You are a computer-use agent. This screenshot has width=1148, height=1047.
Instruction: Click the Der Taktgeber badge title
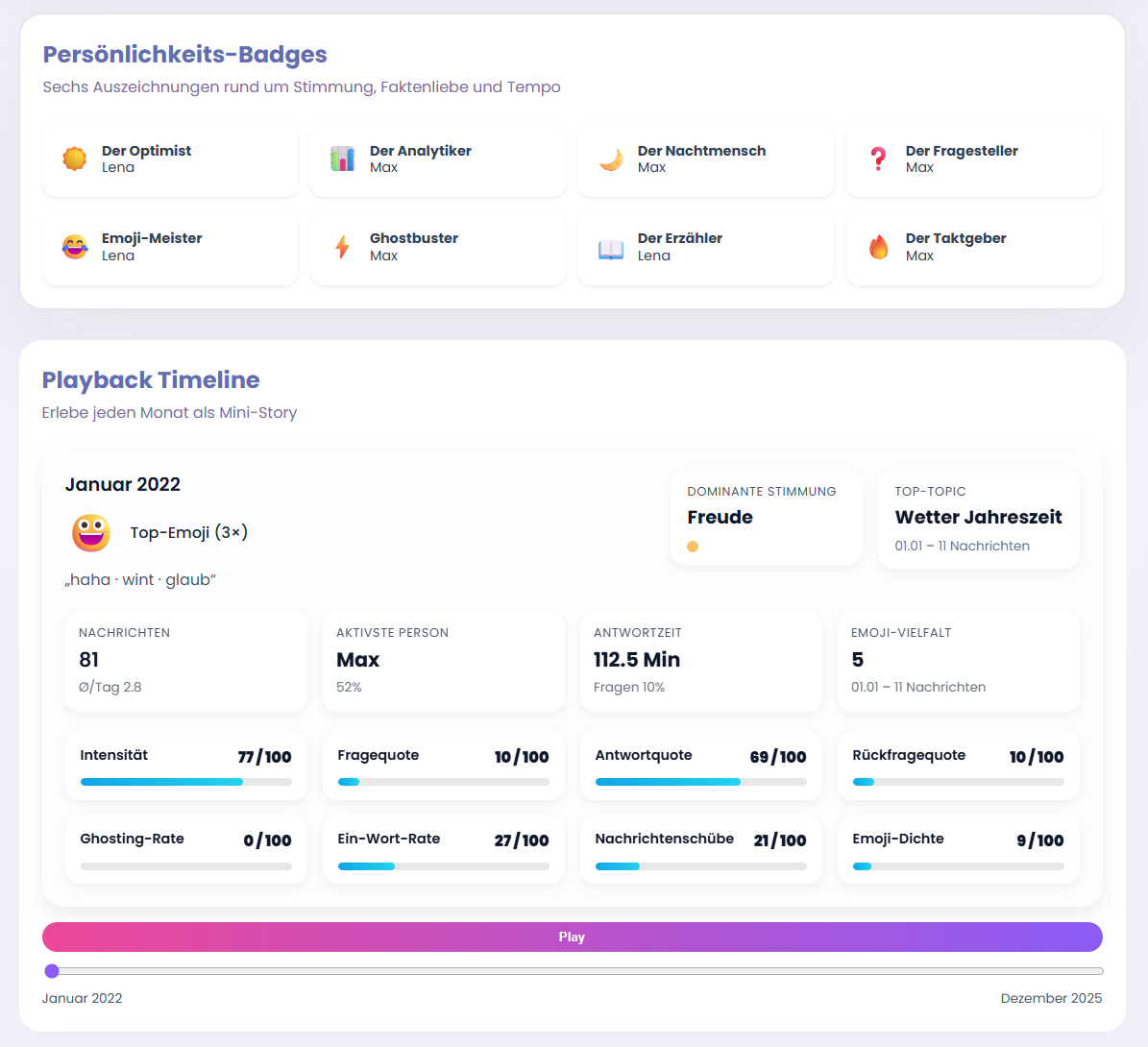pyautogui.click(x=956, y=238)
